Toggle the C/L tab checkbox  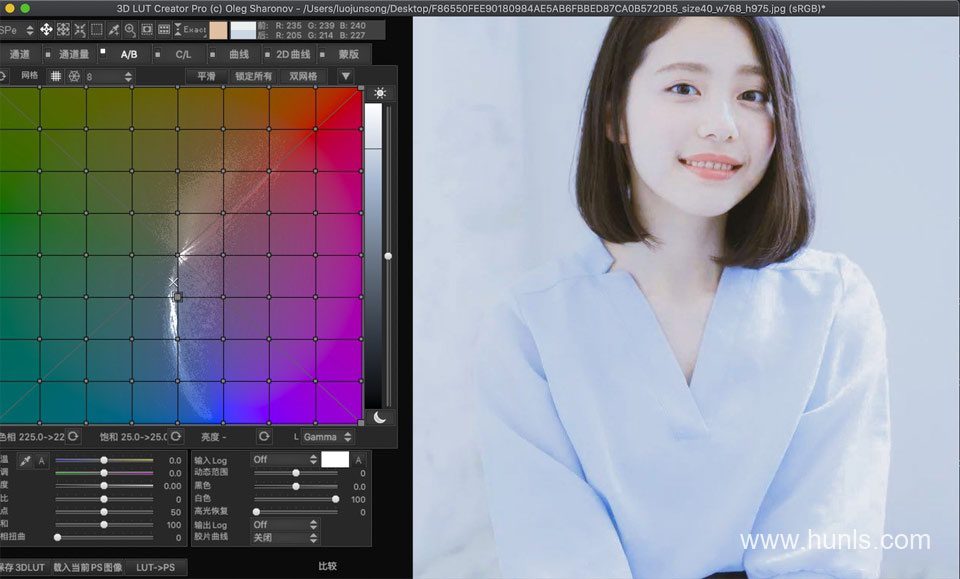tap(157, 54)
